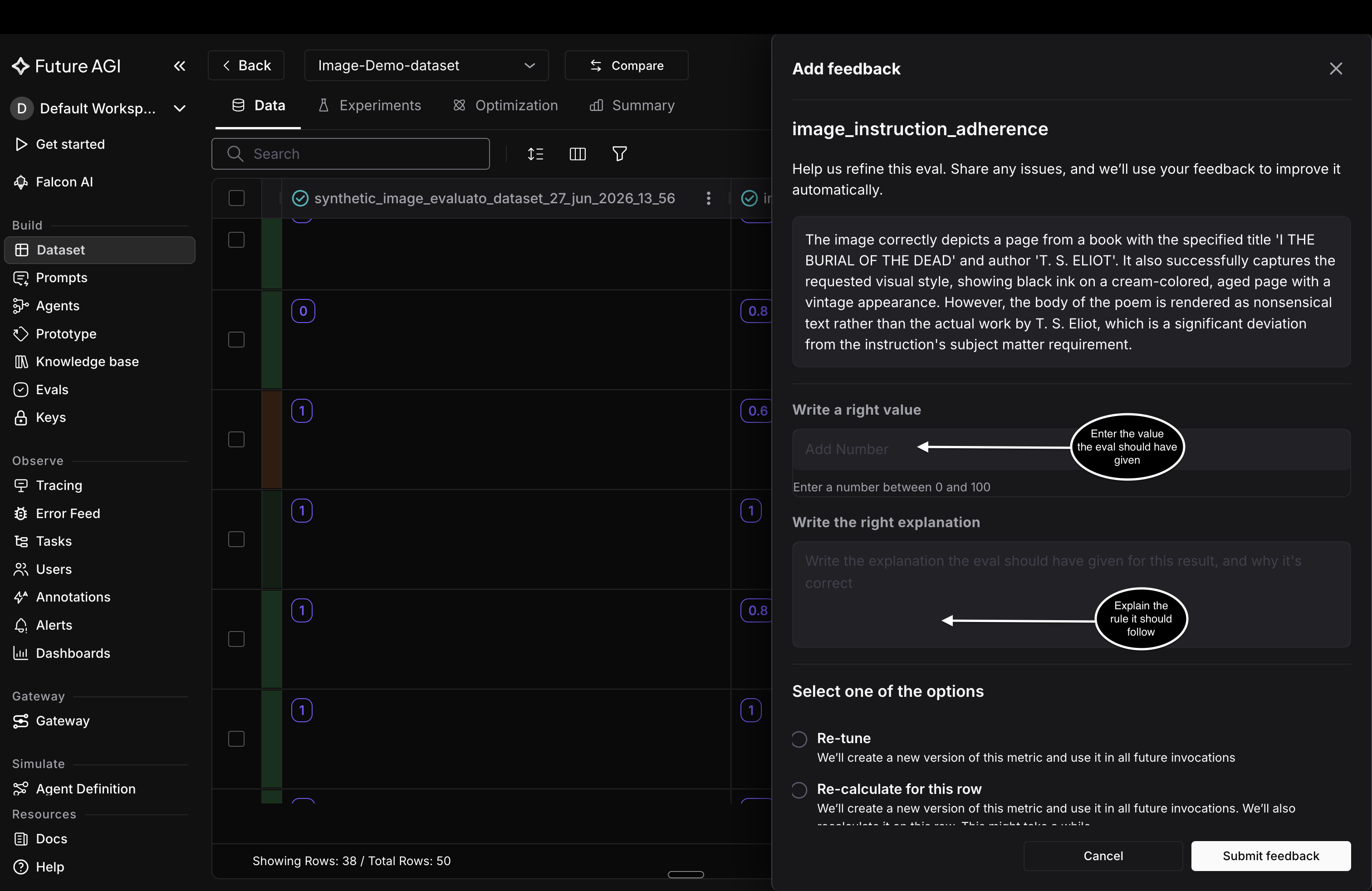Collapse the sidebar with double-chevron icon
The height and width of the screenshot is (891, 1372).
(x=179, y=66)
